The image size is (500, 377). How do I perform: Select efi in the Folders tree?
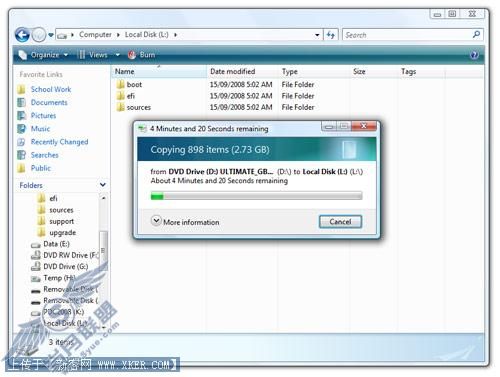pyautogui.click(x=53, y=199)
